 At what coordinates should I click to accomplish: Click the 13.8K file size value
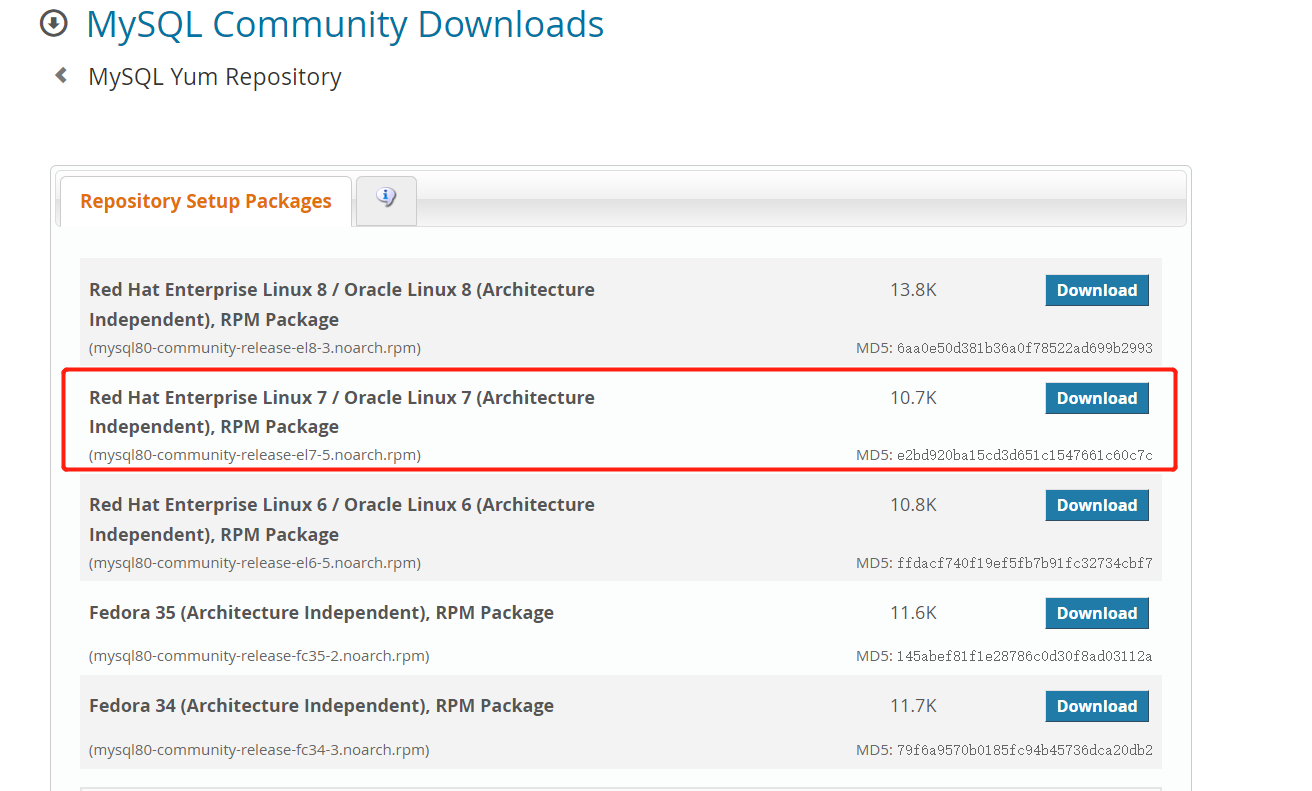click(x=913, y=290)
